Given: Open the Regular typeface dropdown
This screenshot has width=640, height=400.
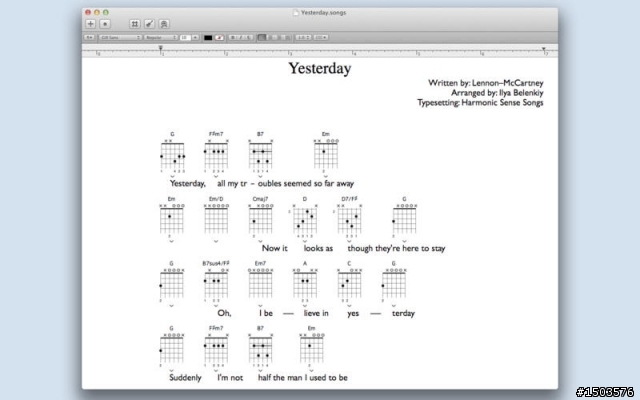Looking at the screenshot, I should (160, 38).
